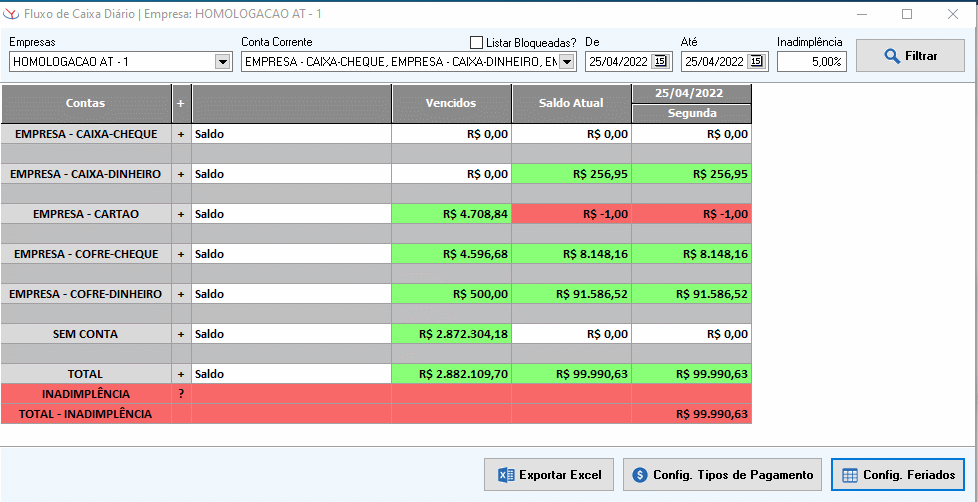Enable the Listar Bloqueadas checkbox
978x502 pixels.
click(477, 42)
